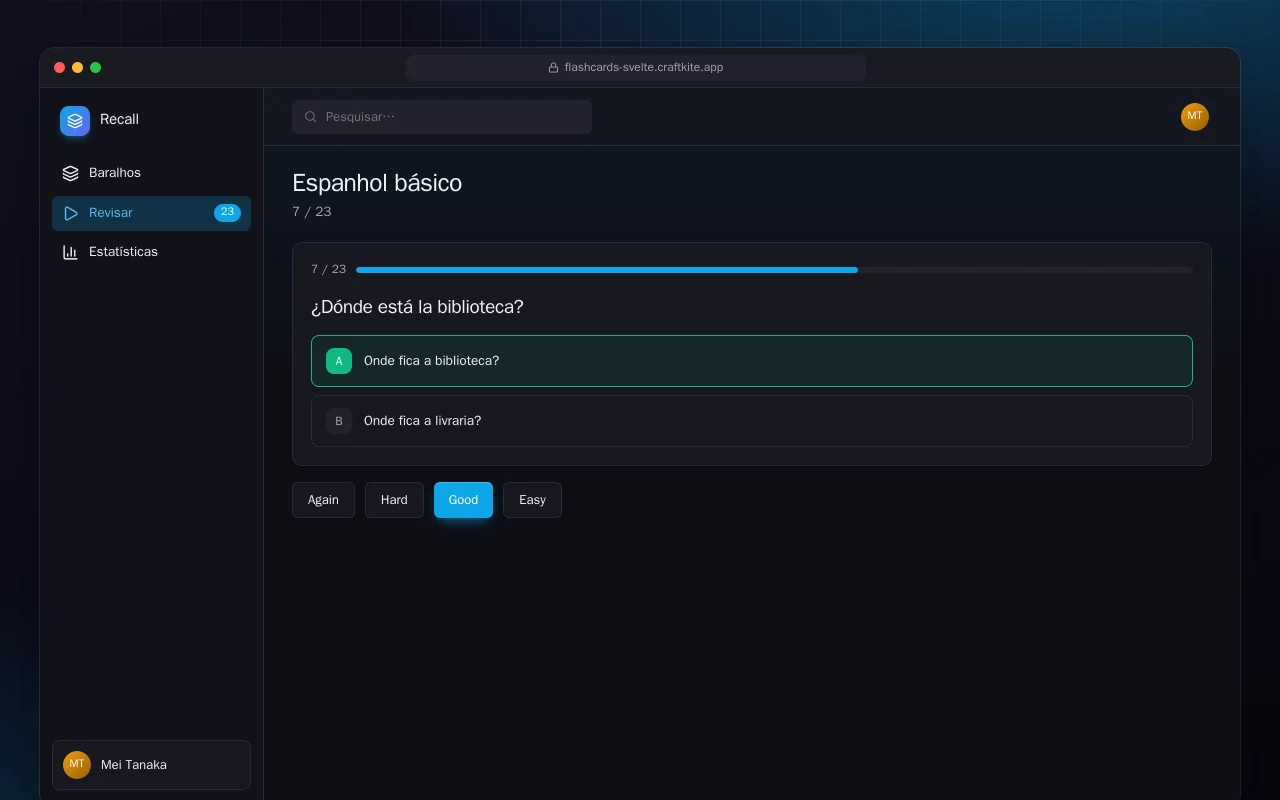Screen dimensions: 1280x800
Task: Open the Revisar section
Action: [x=151, y=213]
